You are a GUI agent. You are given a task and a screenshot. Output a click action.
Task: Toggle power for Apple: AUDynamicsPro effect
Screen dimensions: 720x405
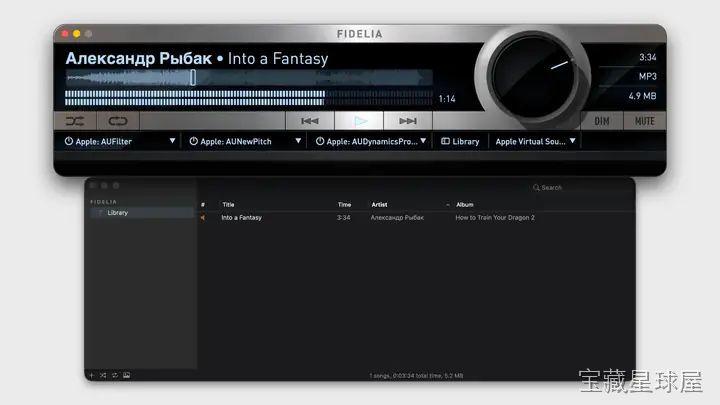click(x=320, y=141)
